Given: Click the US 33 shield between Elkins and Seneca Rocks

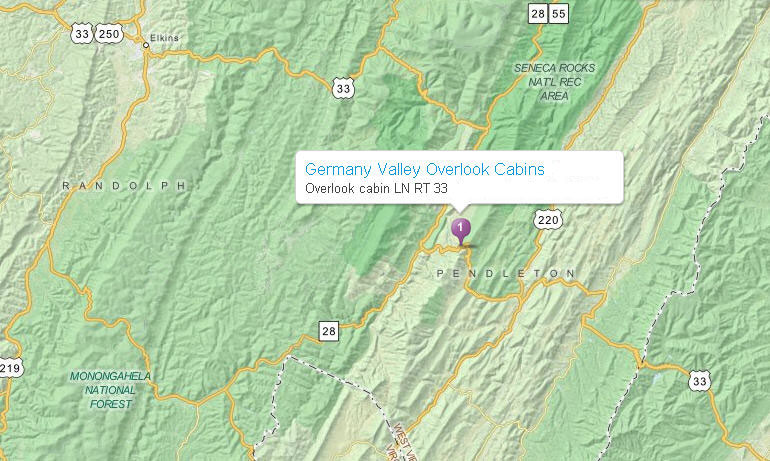Looking at the screenshot, I should coord(343,88).
